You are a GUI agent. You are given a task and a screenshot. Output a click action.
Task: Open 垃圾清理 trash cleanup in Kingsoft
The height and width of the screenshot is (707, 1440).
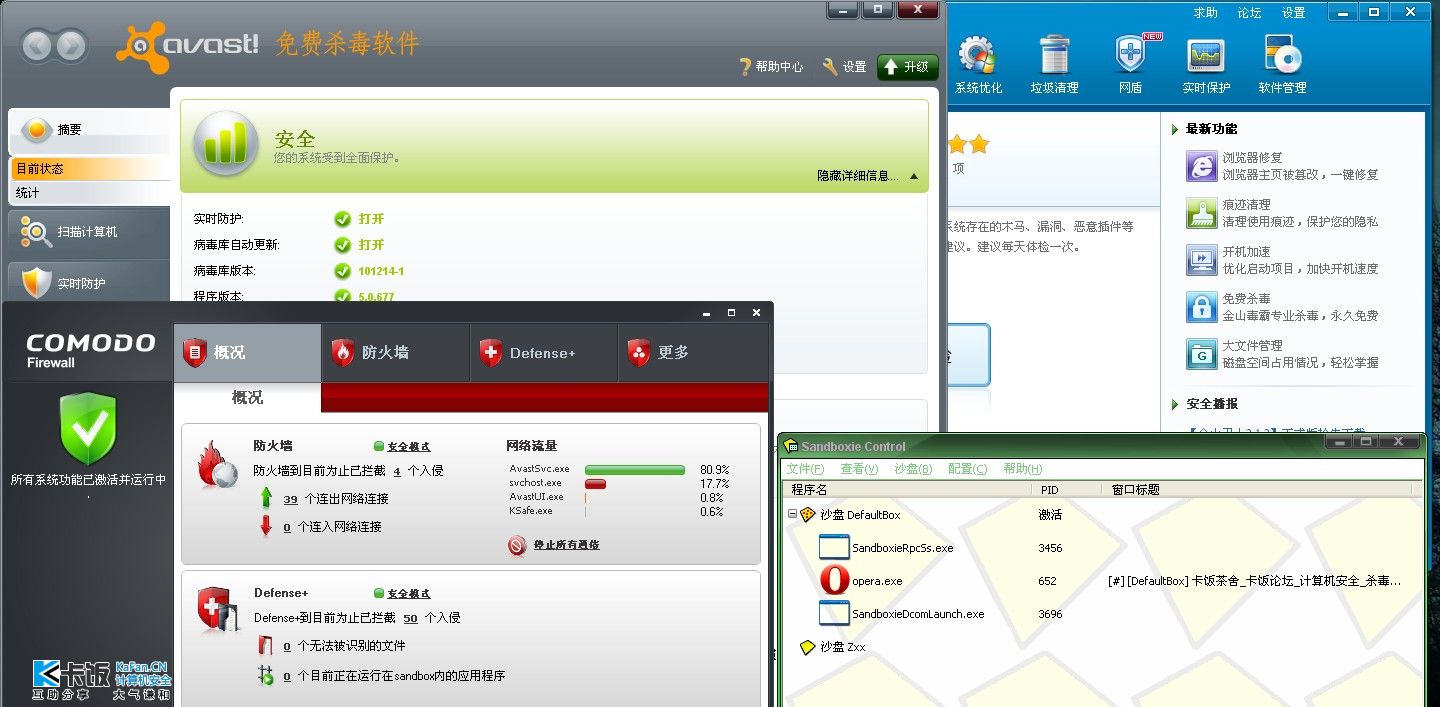(1054, 65)
